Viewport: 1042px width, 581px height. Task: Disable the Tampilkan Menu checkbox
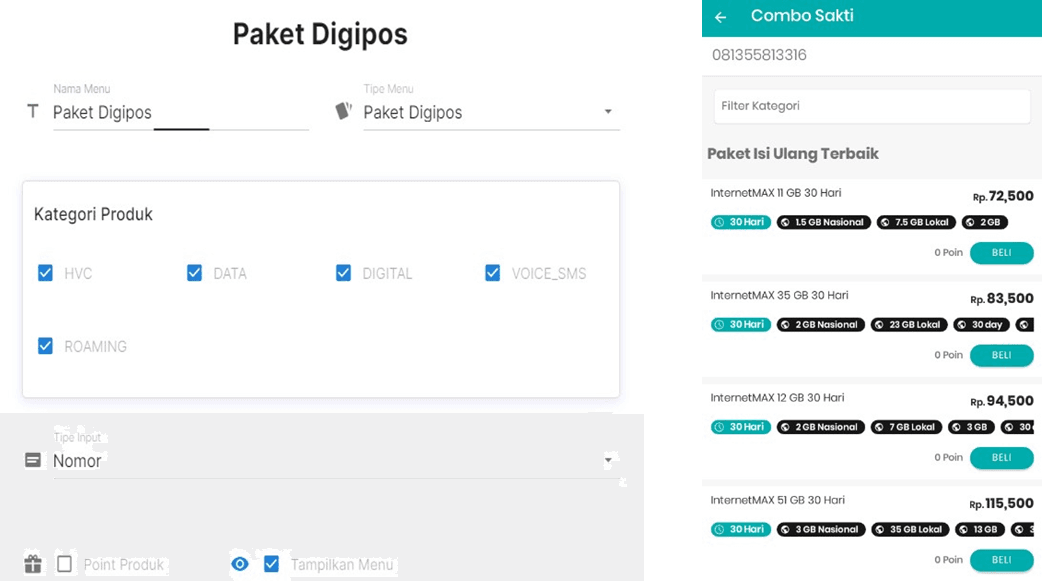tap(271, 564)
